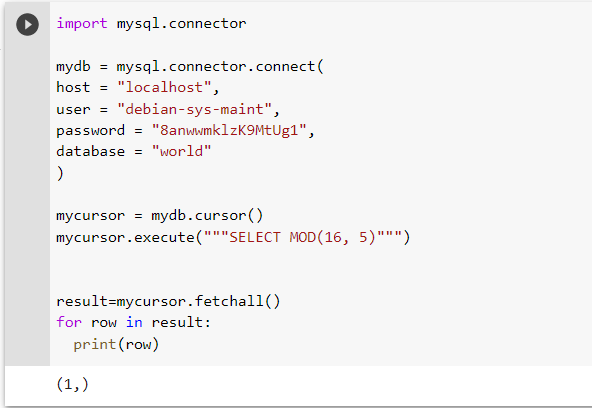Image resolution: width=592 pixels, height=408 pixels.
Task: Click the closing parenthesis of connect call
Action: (x=60, y=174)
